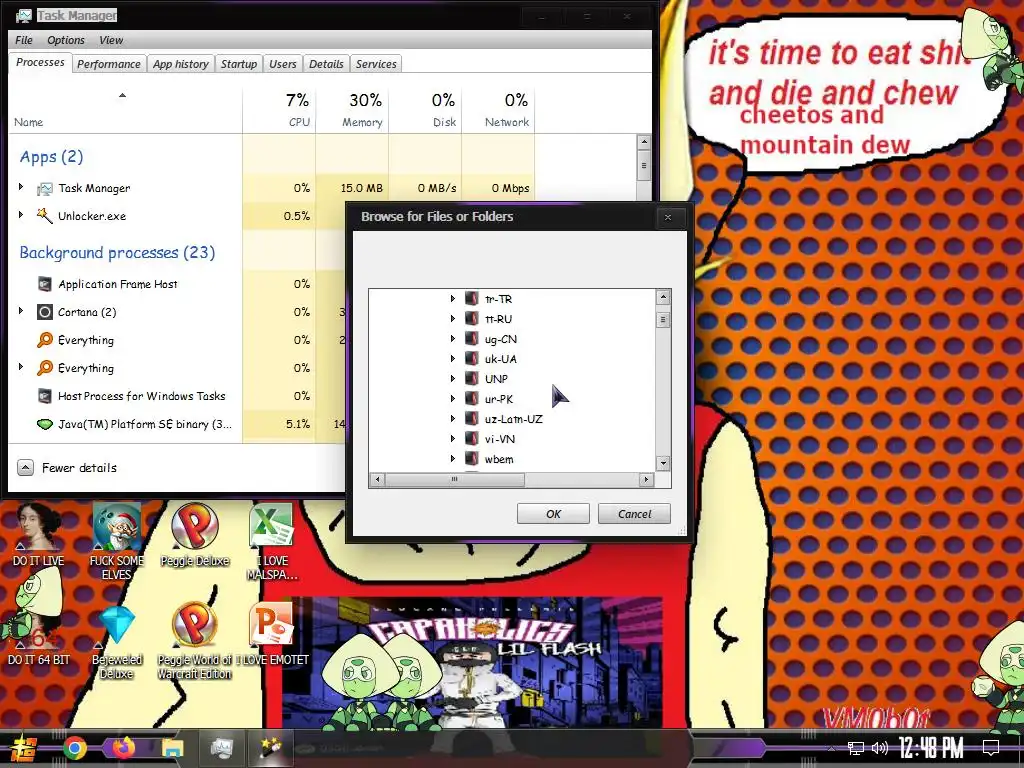Click the first Everything magnifier icon
Screen dimensions: 1024x768
coord(44,340)
